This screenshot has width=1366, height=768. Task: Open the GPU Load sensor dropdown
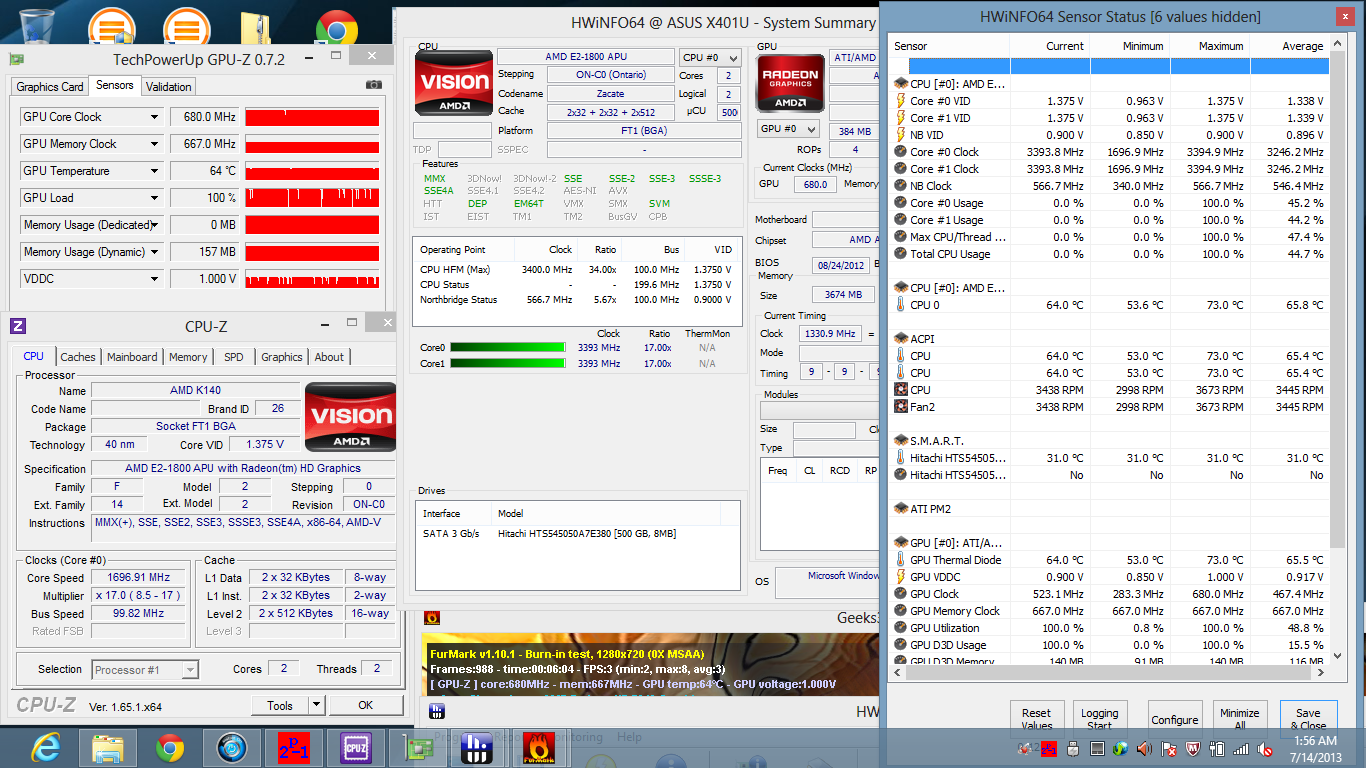[154, 198]
